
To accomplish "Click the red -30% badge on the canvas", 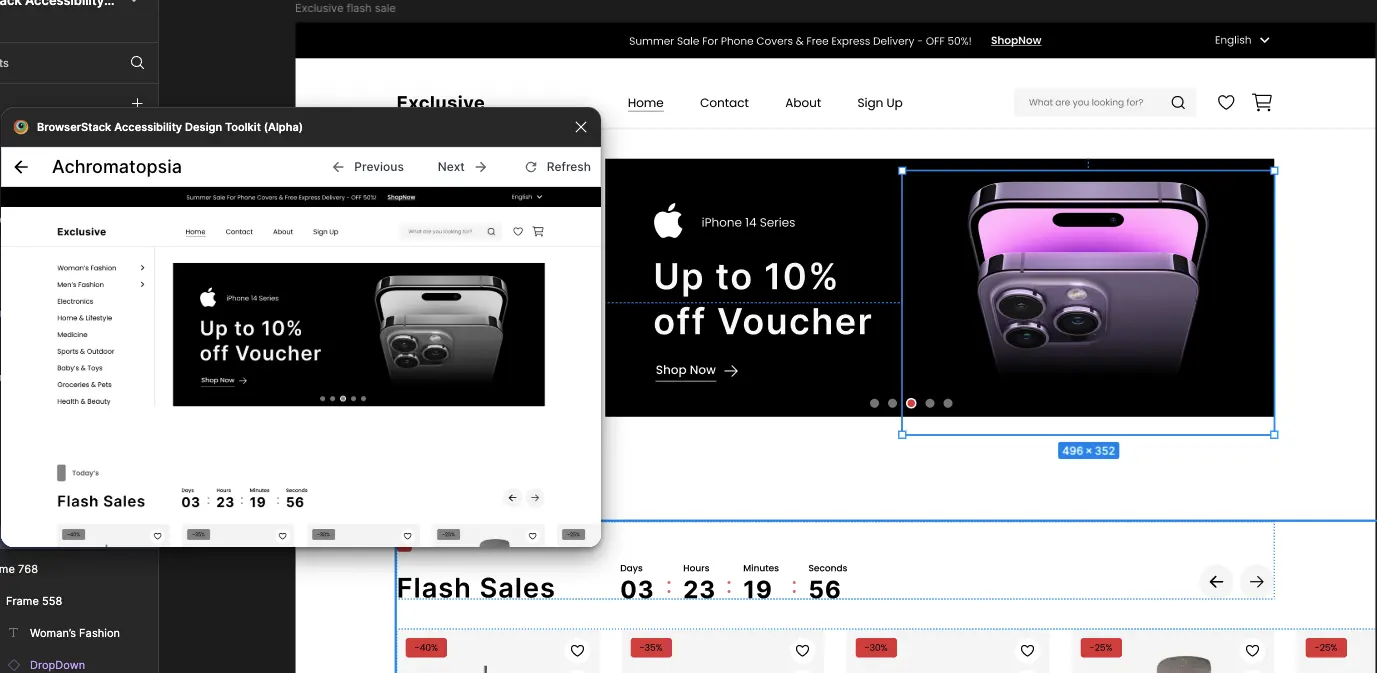I will (x=876, y=648).
